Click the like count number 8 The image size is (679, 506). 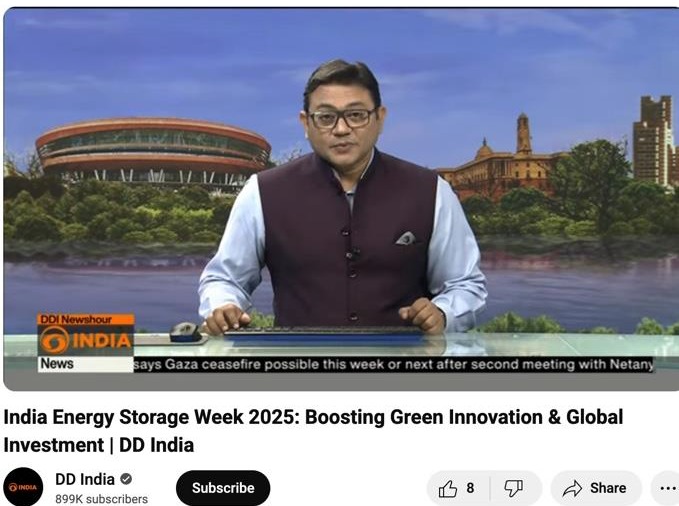click(470, 488)
